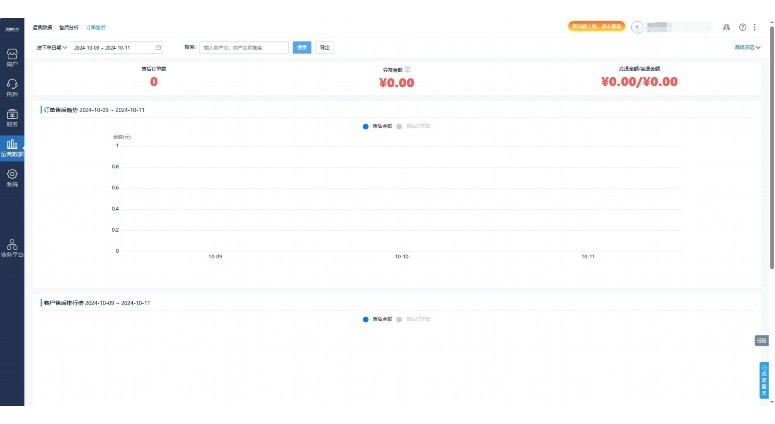Toggle blue legend series in order trend chart
The image size is (775, 424).
coord(377,126)
